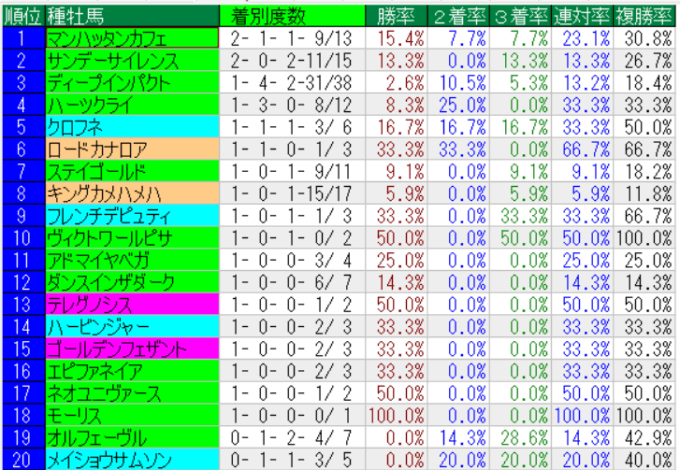This screenshot has width=680, height=470.
Task: Click the 30.8% place rate cell
Action: point(644,38)
